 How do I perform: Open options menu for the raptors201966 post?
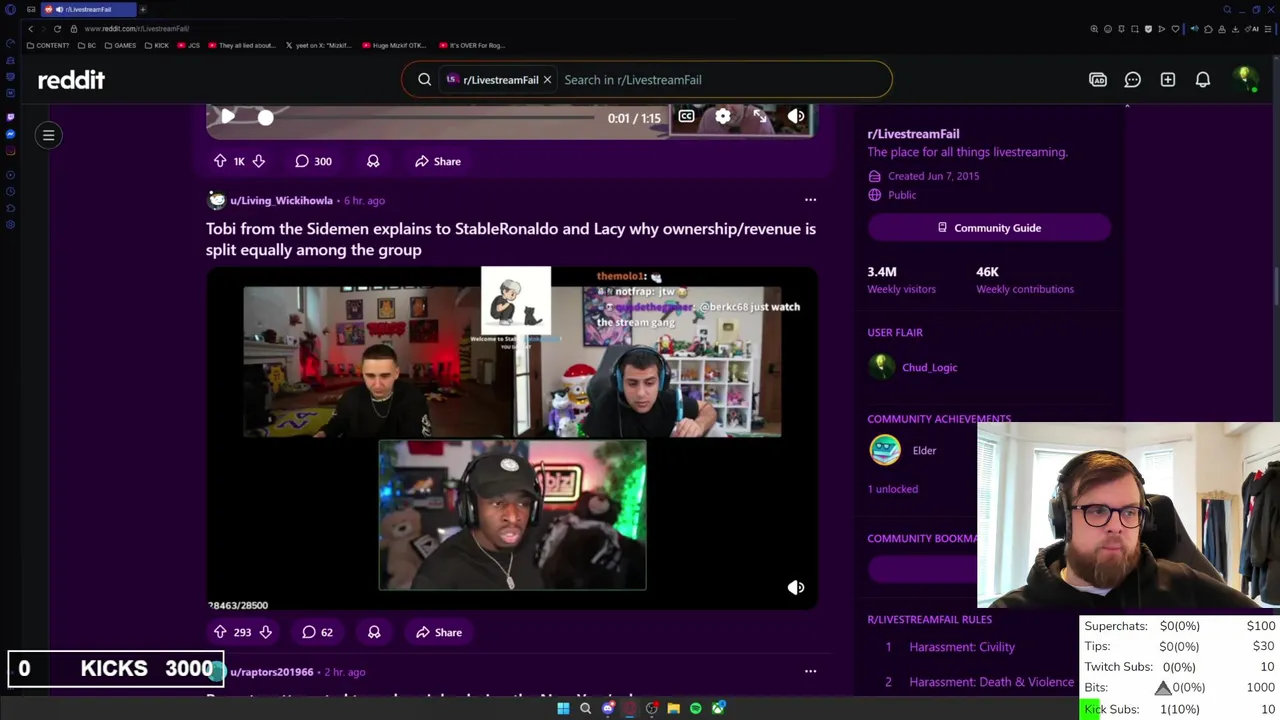[x=810, y=671]
